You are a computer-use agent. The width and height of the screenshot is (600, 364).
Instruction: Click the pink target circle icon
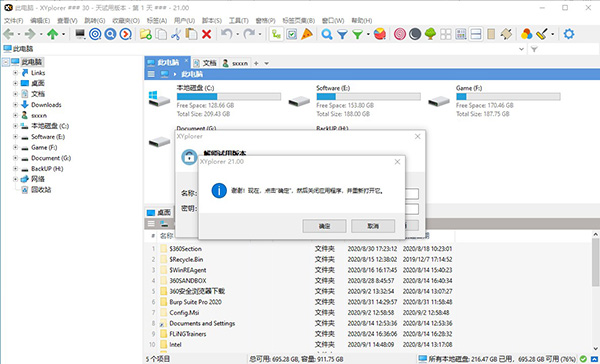pos(400,34)
